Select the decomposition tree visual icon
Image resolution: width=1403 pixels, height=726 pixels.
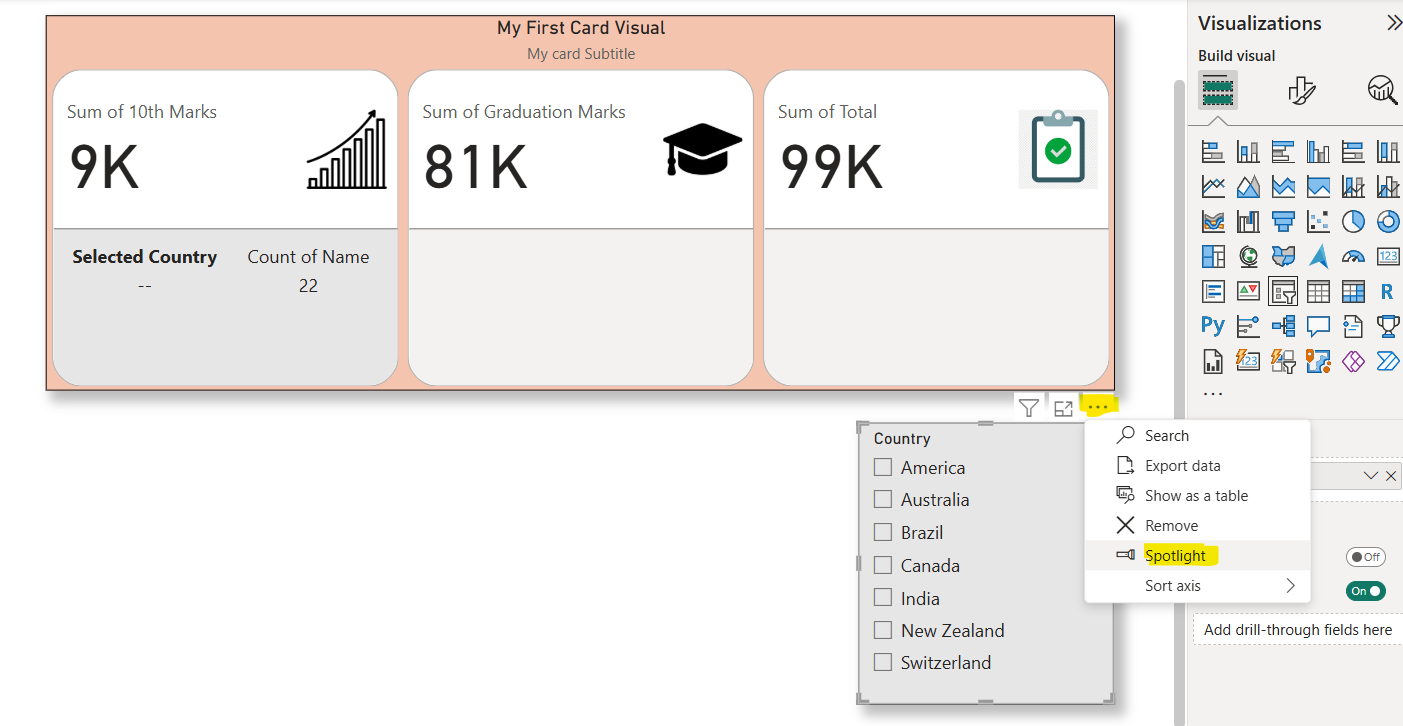(x=1283, y=326)
